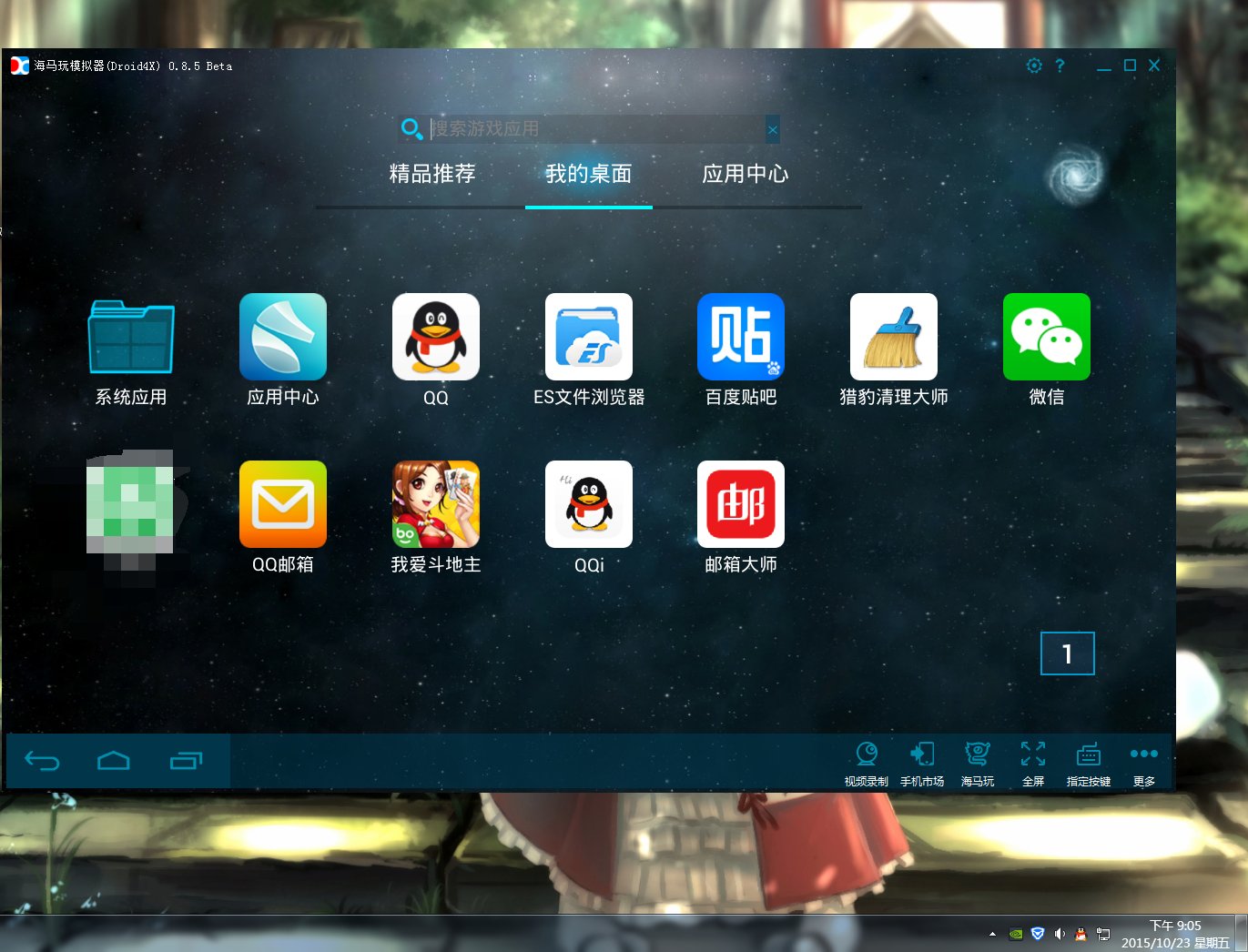Open the QQ penguin app
The width and height of the screenshot is (1248, 952).
[x=436, y=337]
